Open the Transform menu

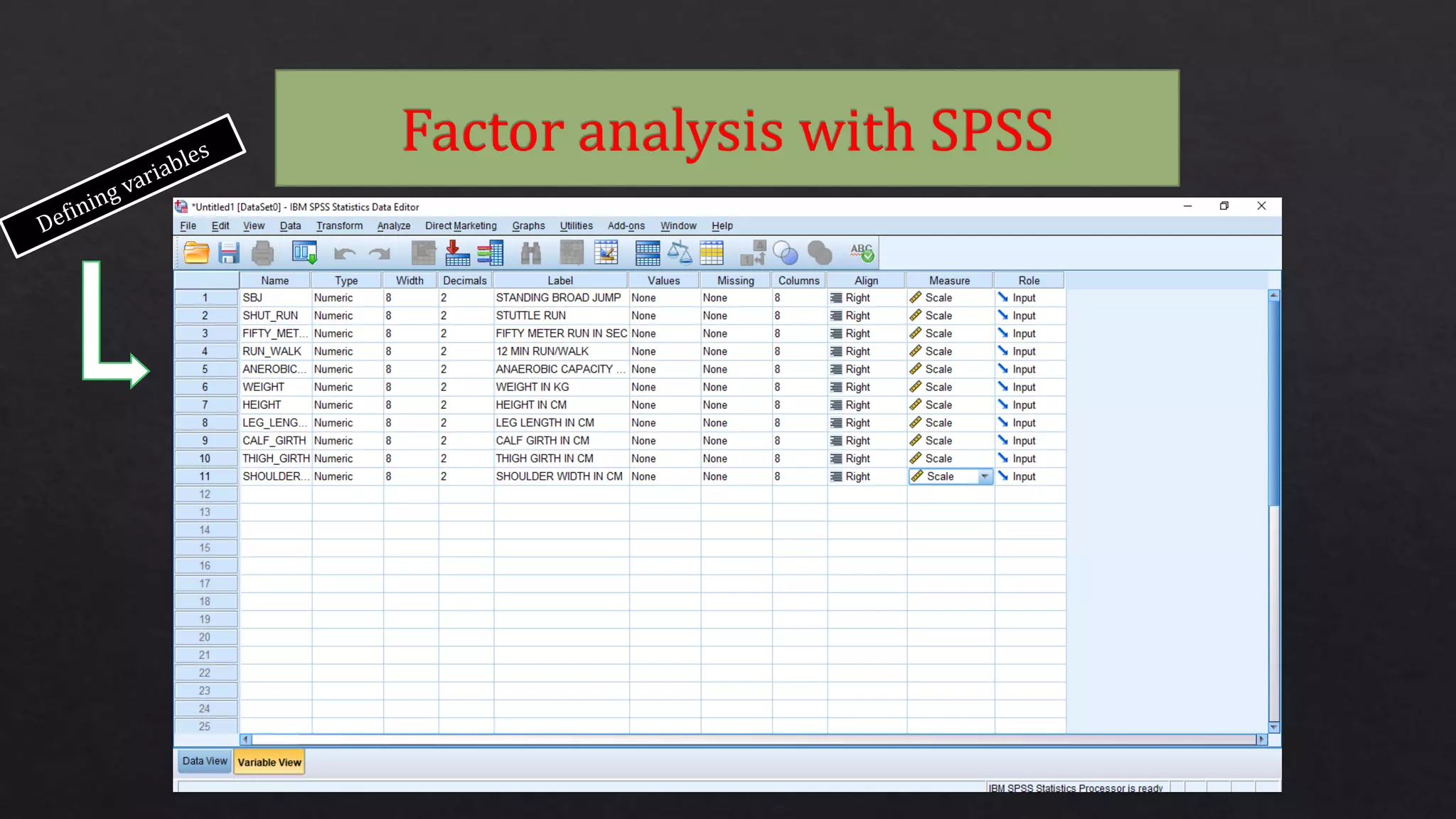click(339, 226)
